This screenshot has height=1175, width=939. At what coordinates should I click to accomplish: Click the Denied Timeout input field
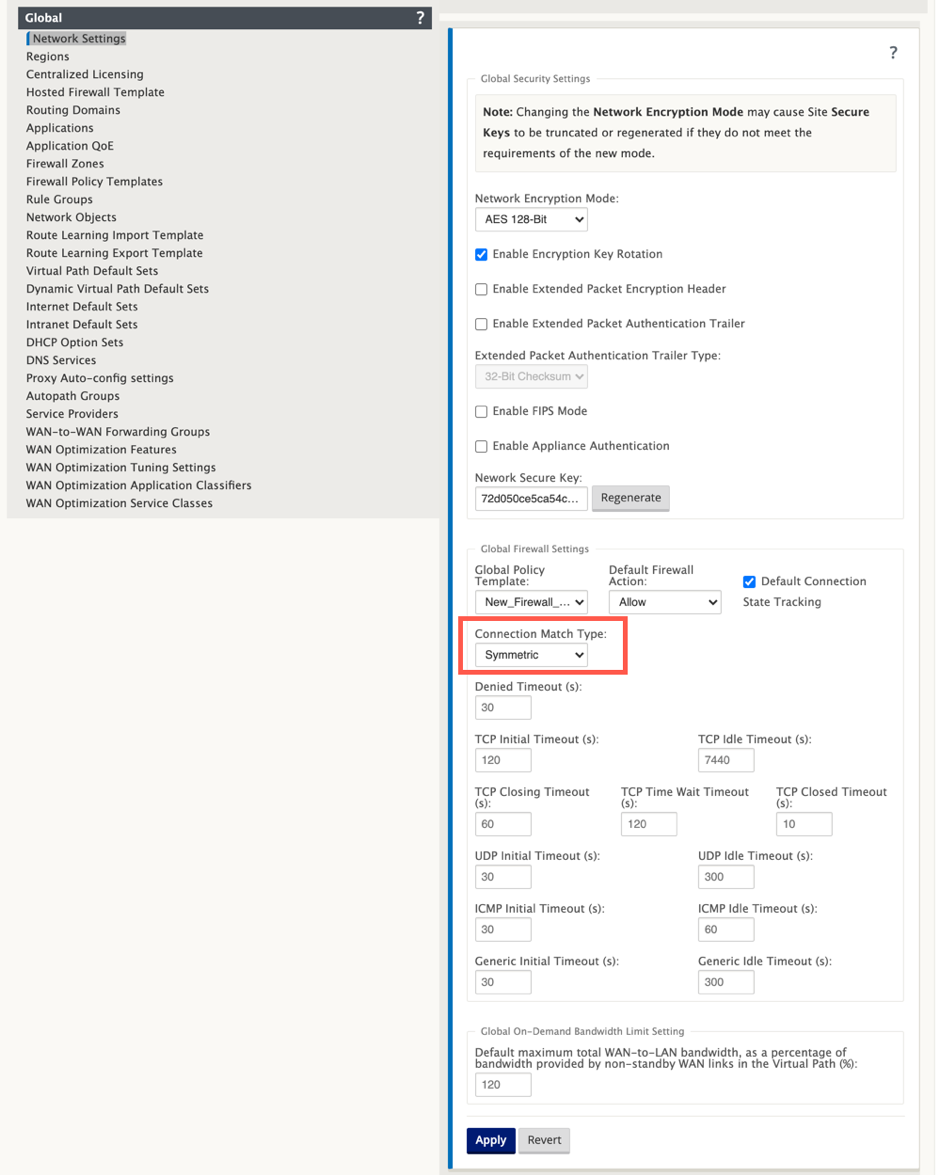[503, 707]
